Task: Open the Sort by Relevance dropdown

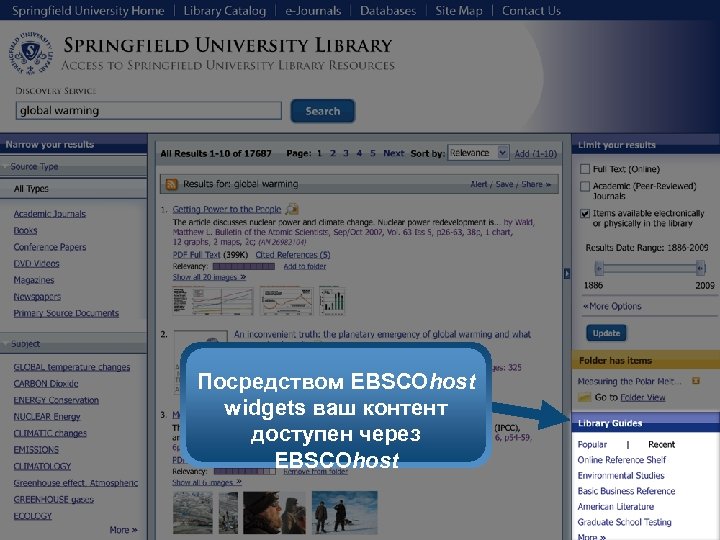Action: tap(478, 153)
